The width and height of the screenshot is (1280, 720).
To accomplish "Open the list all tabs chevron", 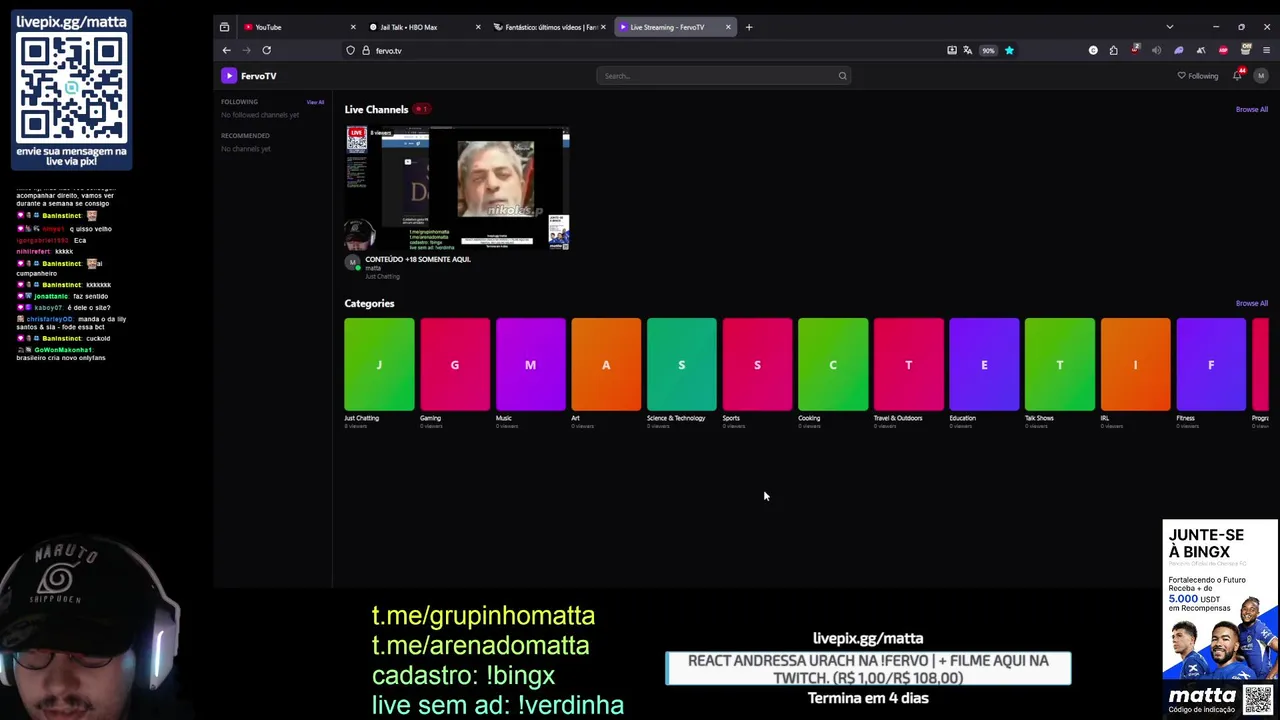I will 1169,27.
